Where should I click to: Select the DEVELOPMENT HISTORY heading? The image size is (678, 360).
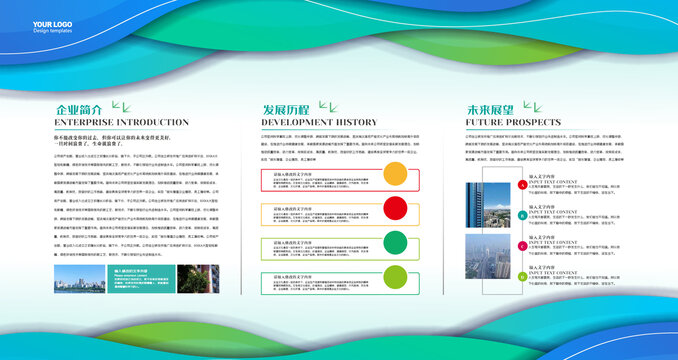point(319,122)
